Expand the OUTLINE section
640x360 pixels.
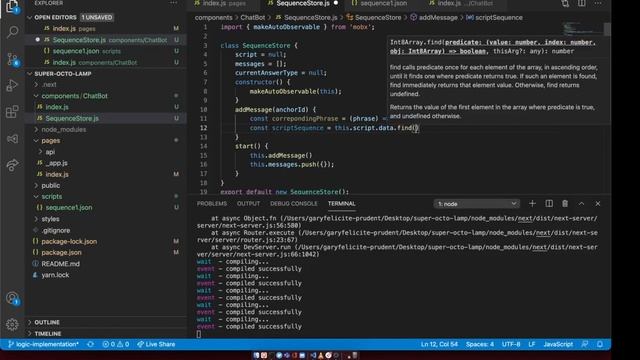(x=47, y=322)
